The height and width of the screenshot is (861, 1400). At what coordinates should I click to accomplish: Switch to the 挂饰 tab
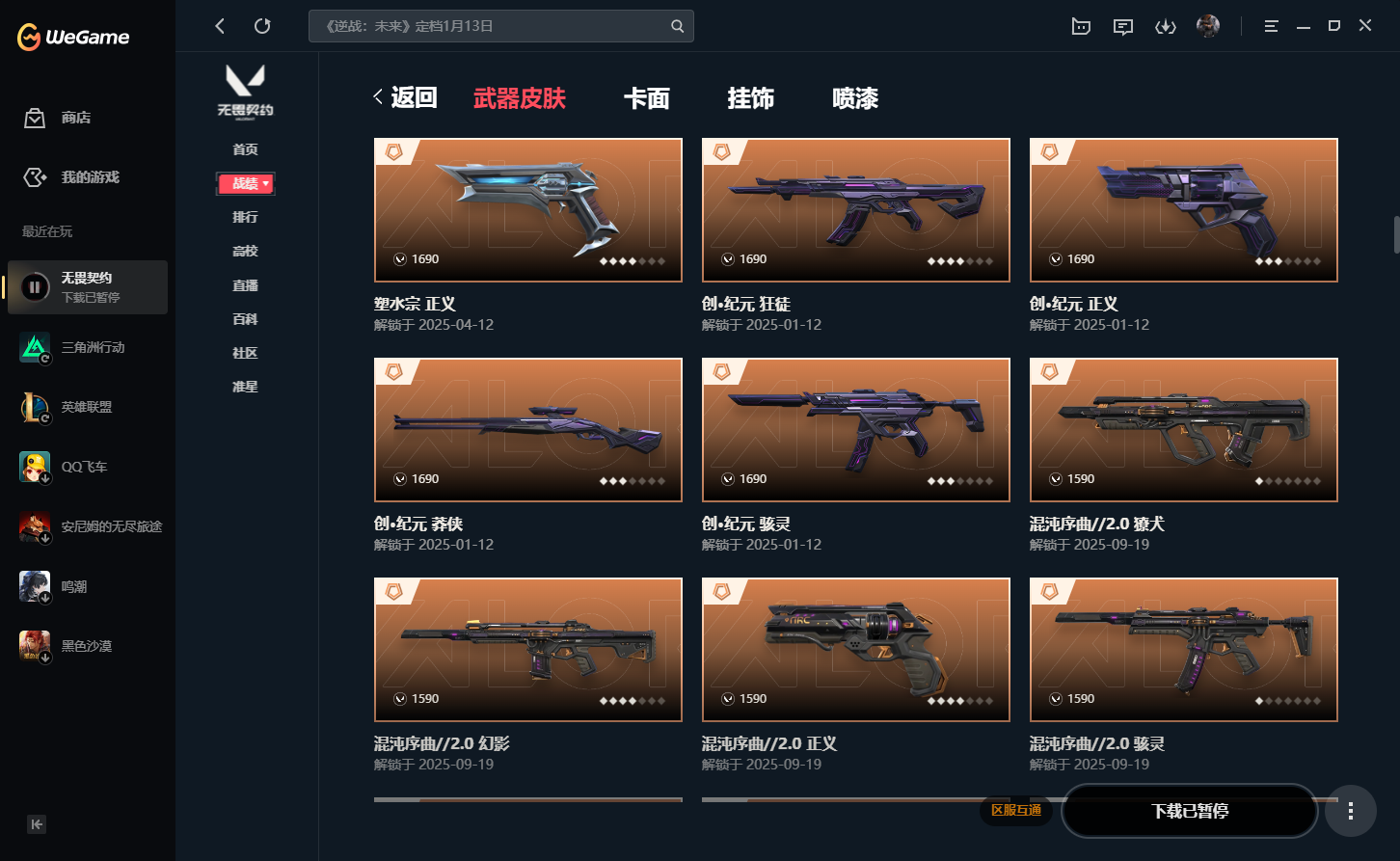pyautogui.click(x=751, y=98)
